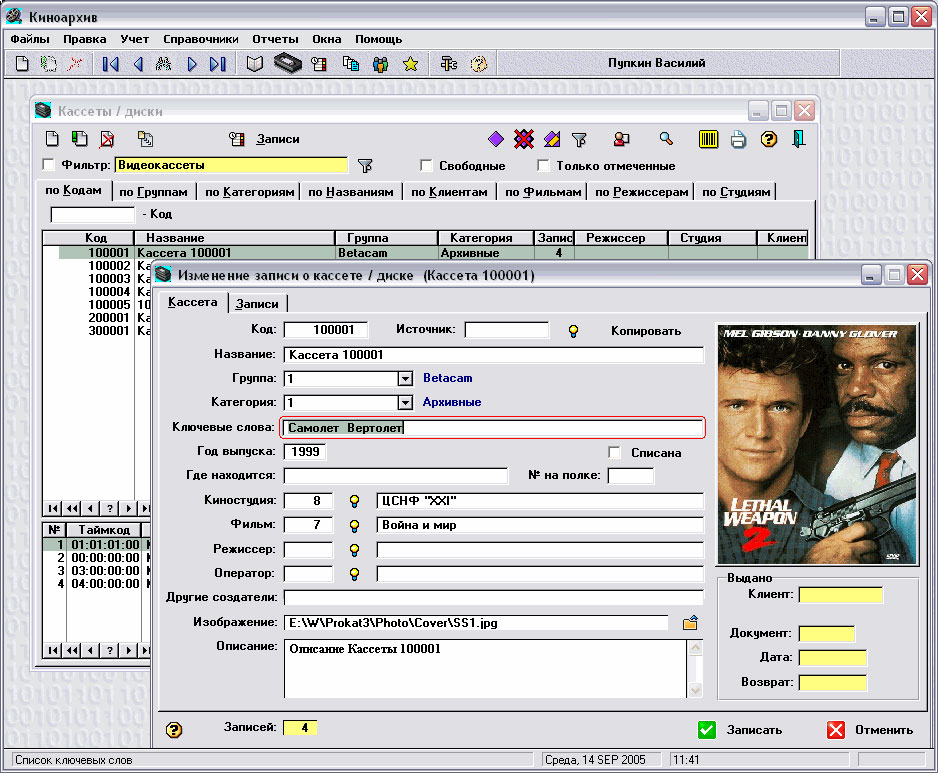938x773 pixels.
Task: Go to last record arrow in toolbar
Action: click(218, 64)
